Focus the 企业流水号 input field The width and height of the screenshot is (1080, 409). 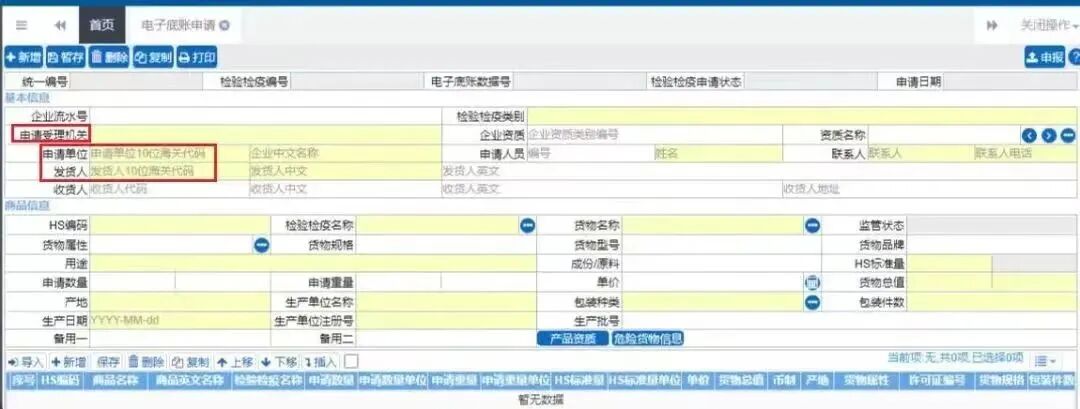pyautogui.click(x=265, y=116)
